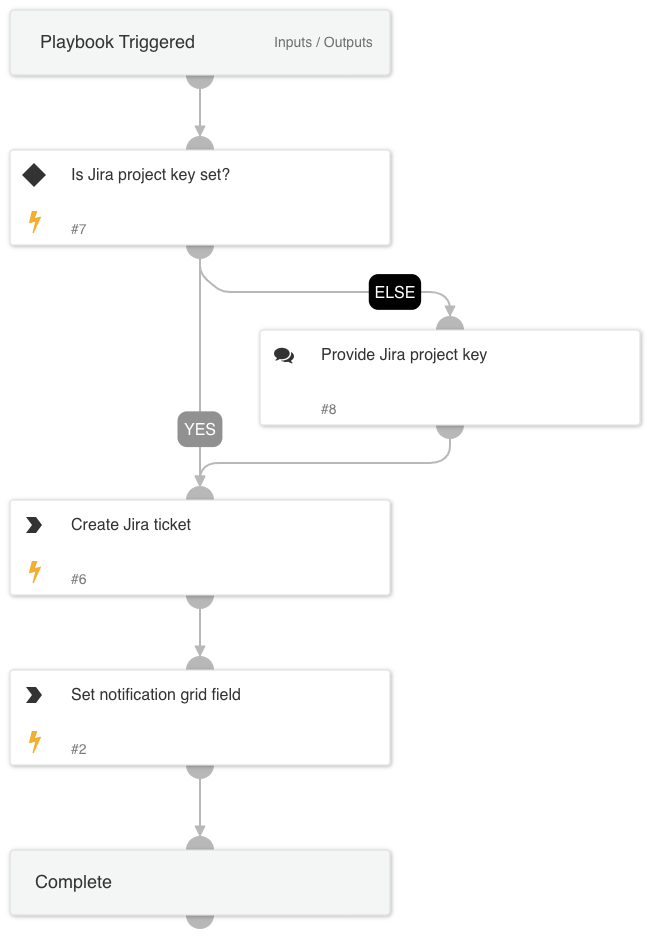This screenshot has height=939, width=650.
Task: Click the Complete node
Action: coord(200,882)
